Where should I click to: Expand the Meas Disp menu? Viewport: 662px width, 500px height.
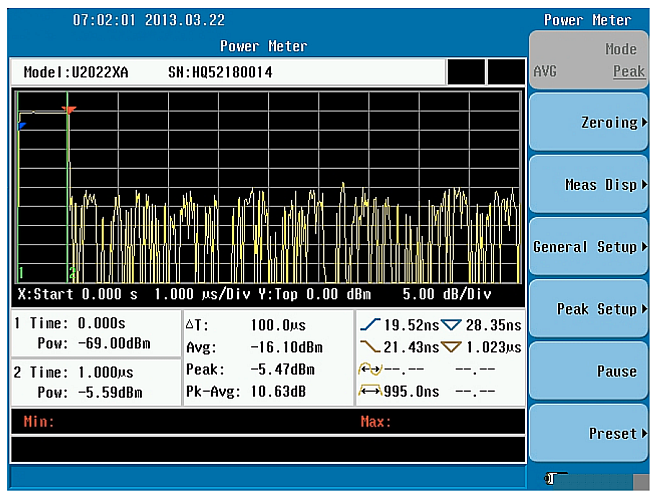588,184
